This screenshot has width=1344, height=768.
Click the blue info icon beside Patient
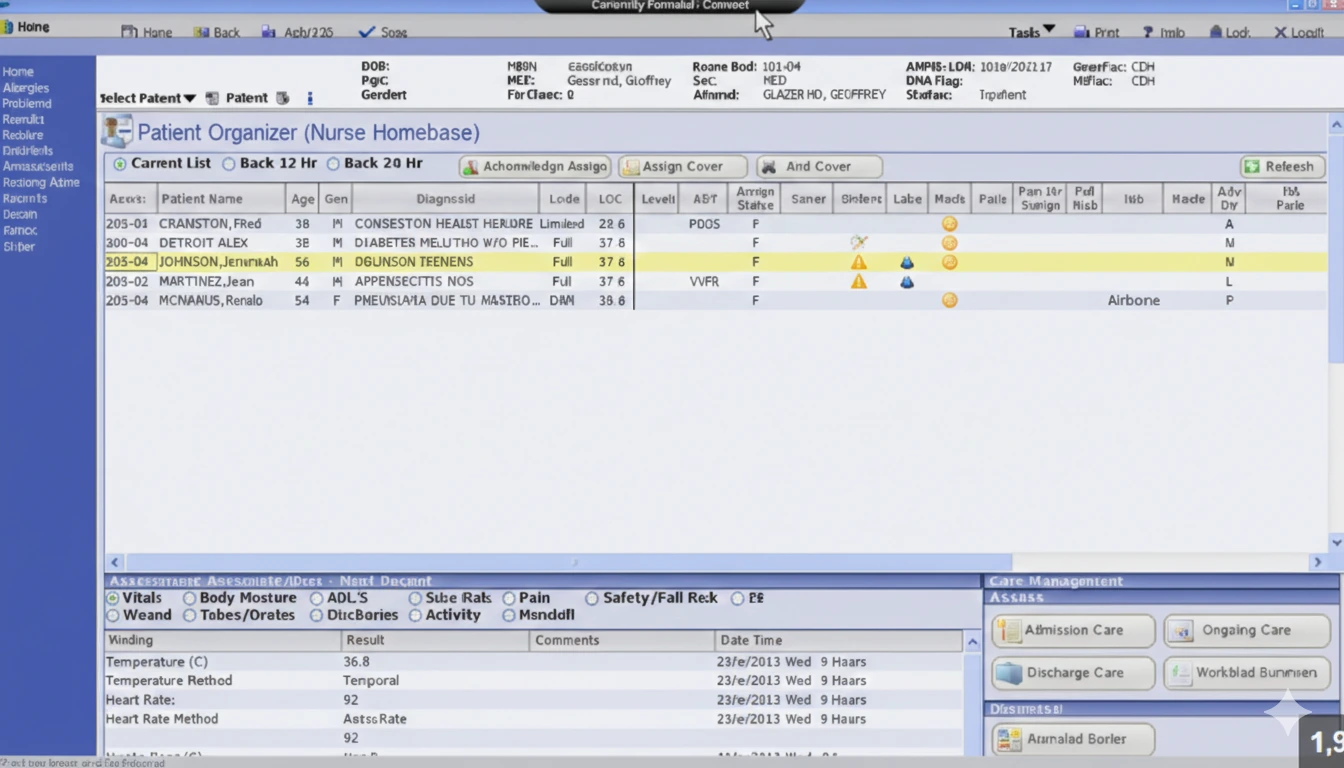coord(308,97)
